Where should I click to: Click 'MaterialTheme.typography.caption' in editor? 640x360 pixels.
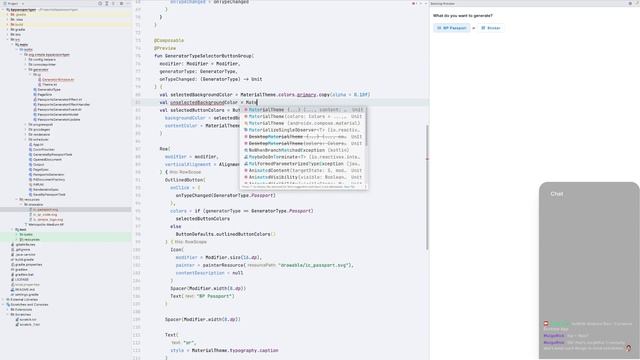[x=235, y=351]
